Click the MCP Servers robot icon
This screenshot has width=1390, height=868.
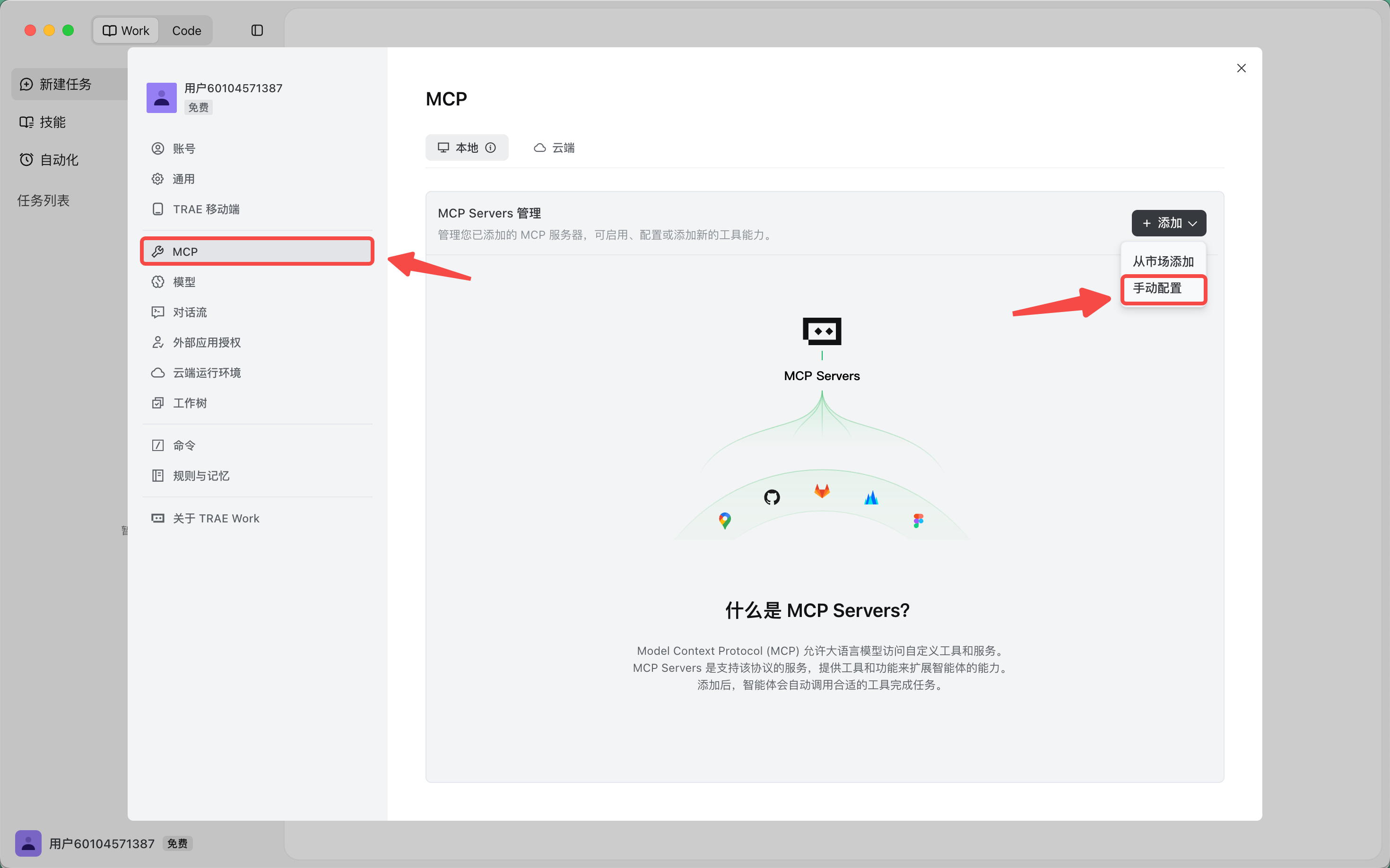tap(822, 331)
